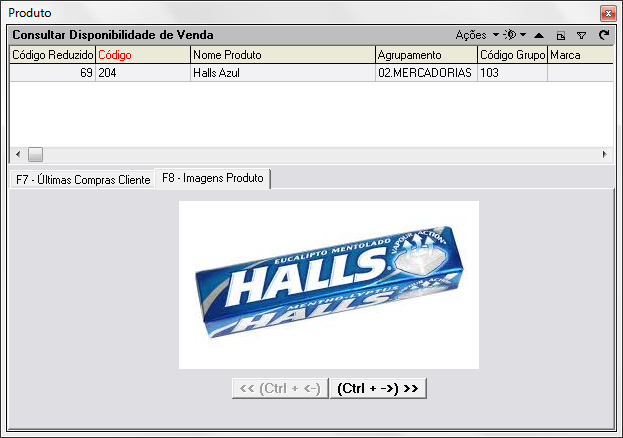
Task: Click the group code 103 cell
Action: (x=513, y=73)
